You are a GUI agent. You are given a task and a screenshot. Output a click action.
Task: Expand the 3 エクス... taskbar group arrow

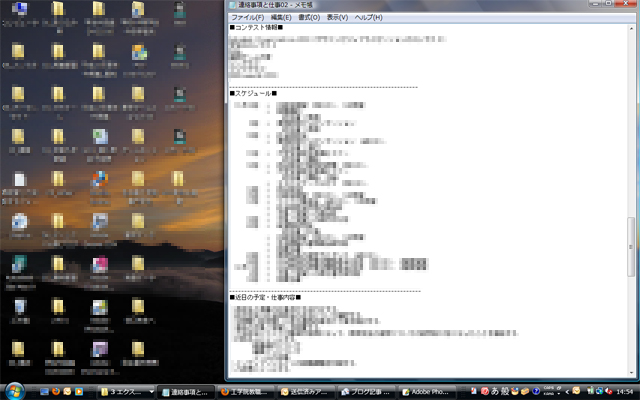(x=151, y=392)
